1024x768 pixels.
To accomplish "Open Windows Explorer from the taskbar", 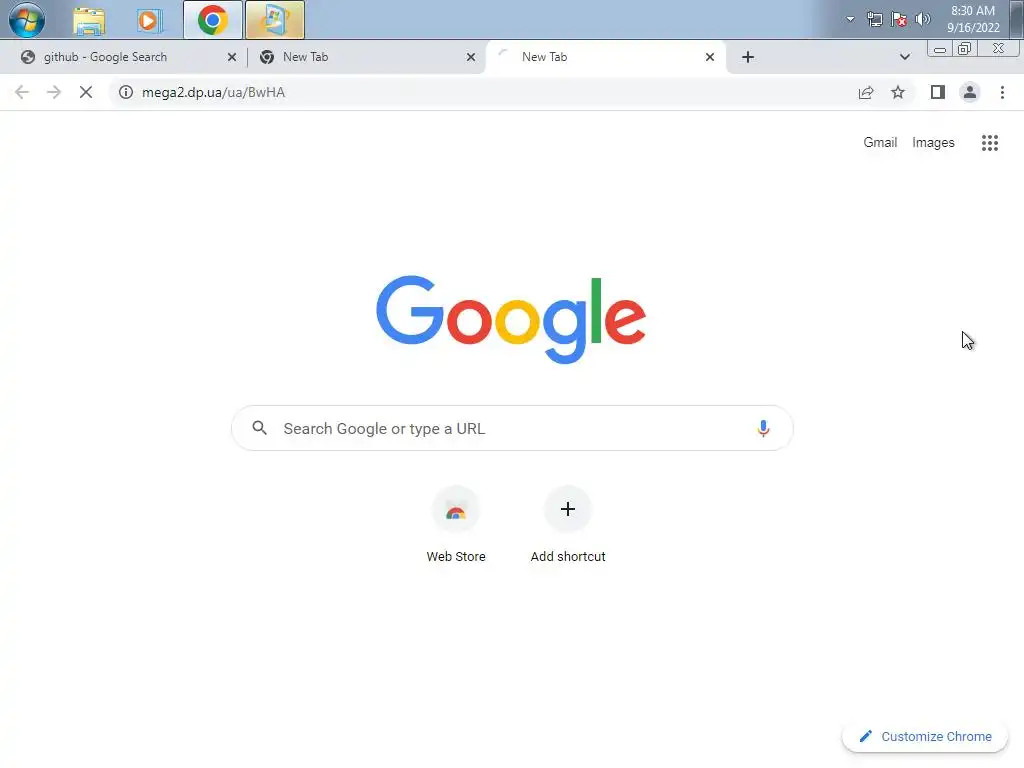I will click(89, 21).
